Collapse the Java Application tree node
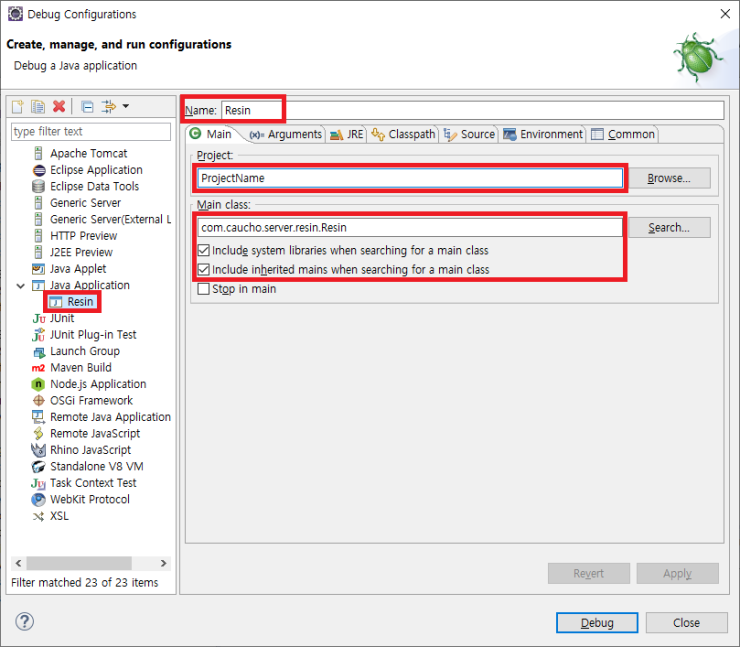 coord(22,285)
